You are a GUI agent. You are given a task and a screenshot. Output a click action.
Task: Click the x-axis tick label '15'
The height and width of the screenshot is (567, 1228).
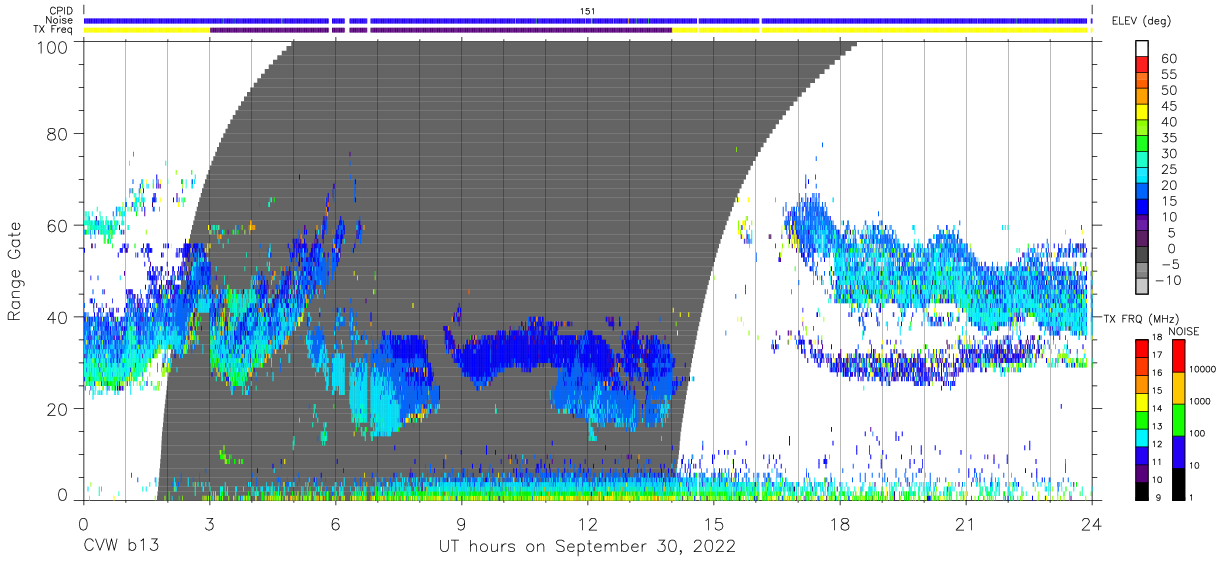[x=714, y=523]
